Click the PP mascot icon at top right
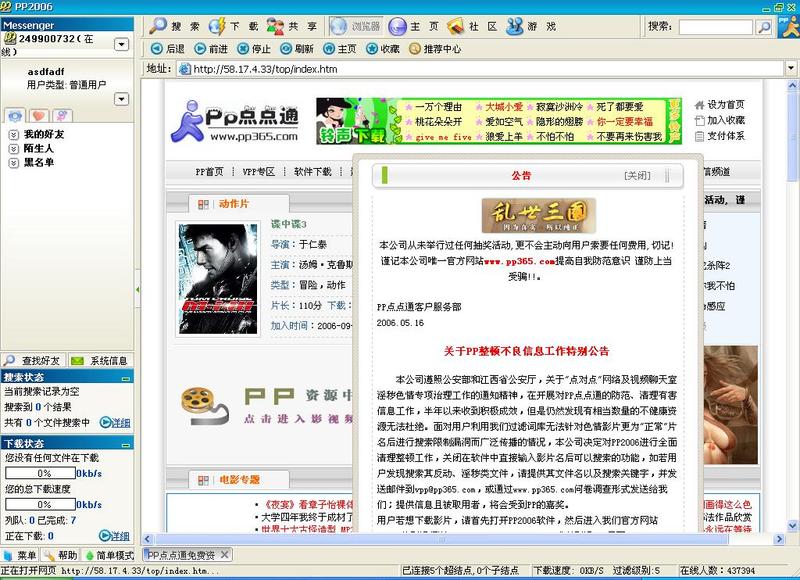800x580 pixels. 788,27
